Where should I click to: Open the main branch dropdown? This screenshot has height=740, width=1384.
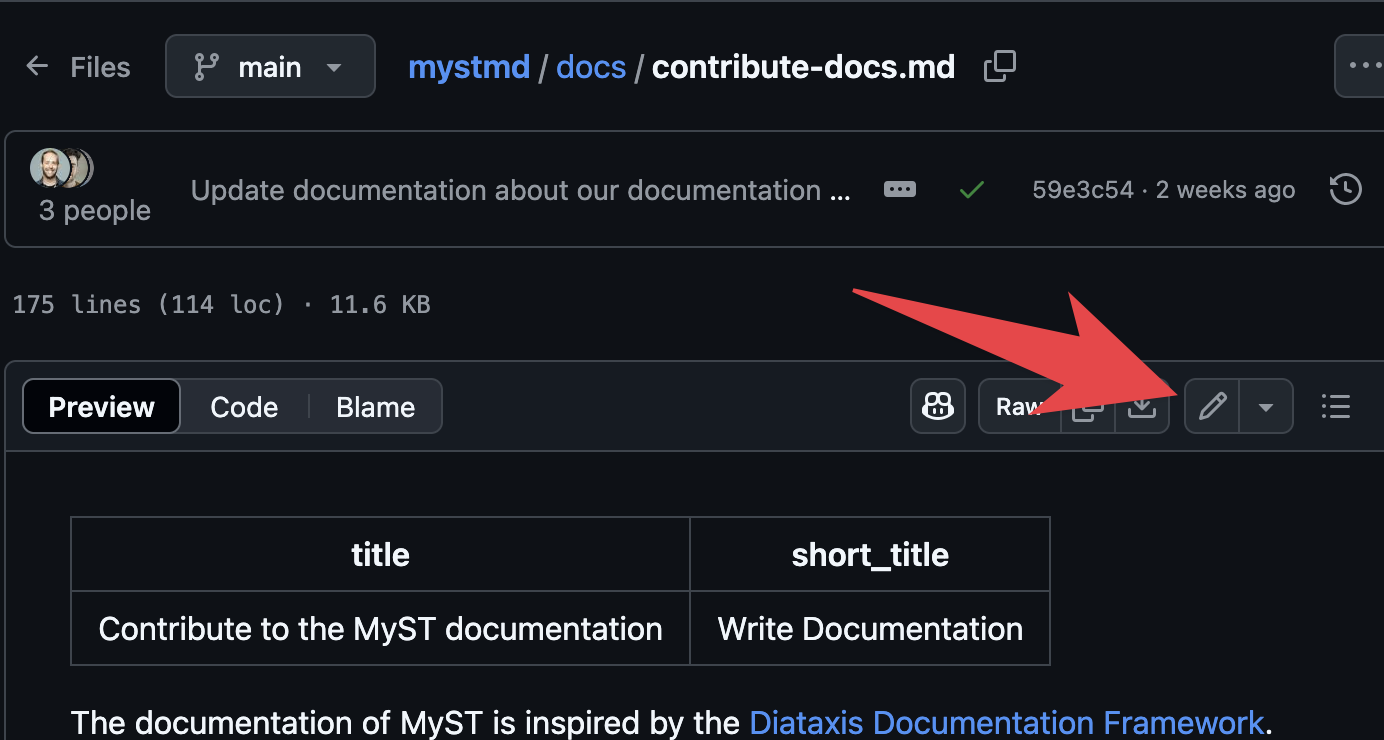tap(270, 66)
